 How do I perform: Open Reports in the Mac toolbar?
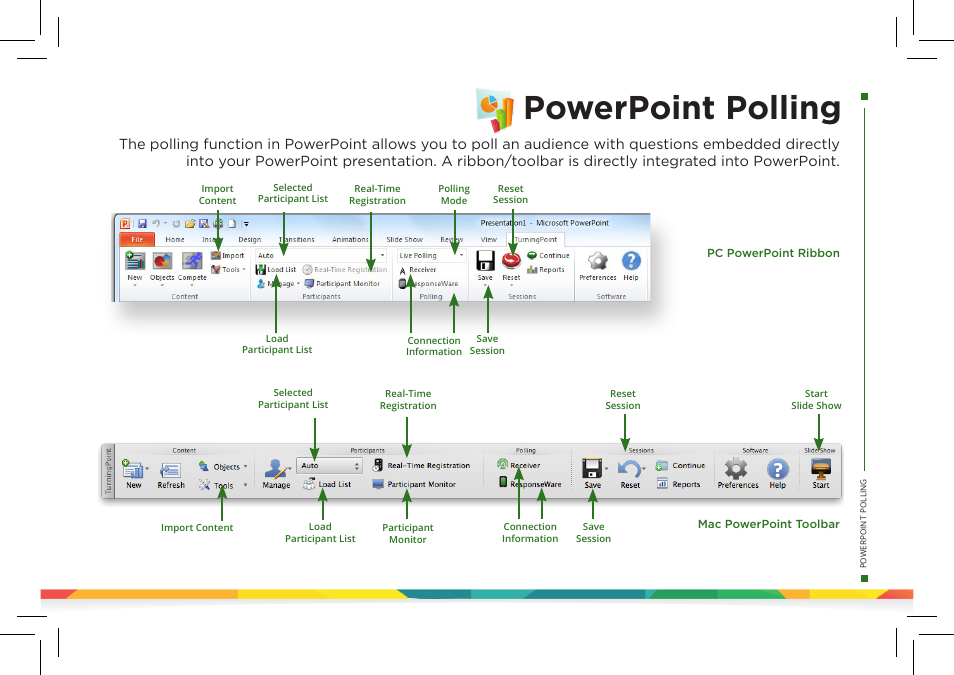pos(678,484)
